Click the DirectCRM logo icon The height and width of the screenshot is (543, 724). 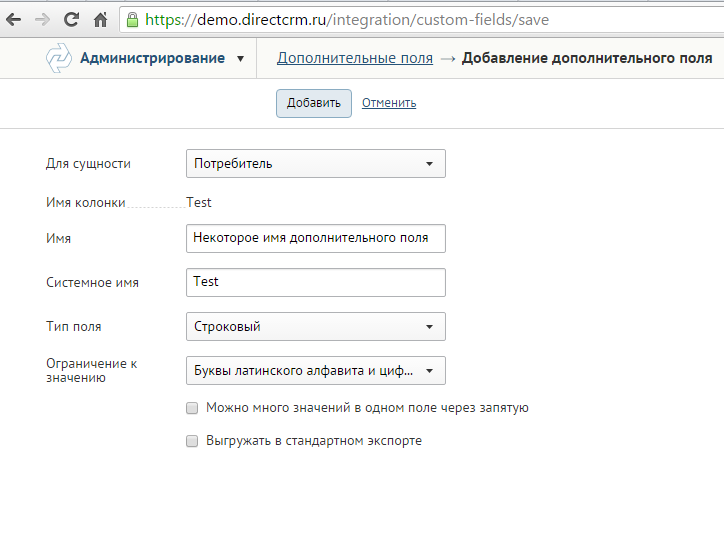pyautogui.click(x=59, y=59)
